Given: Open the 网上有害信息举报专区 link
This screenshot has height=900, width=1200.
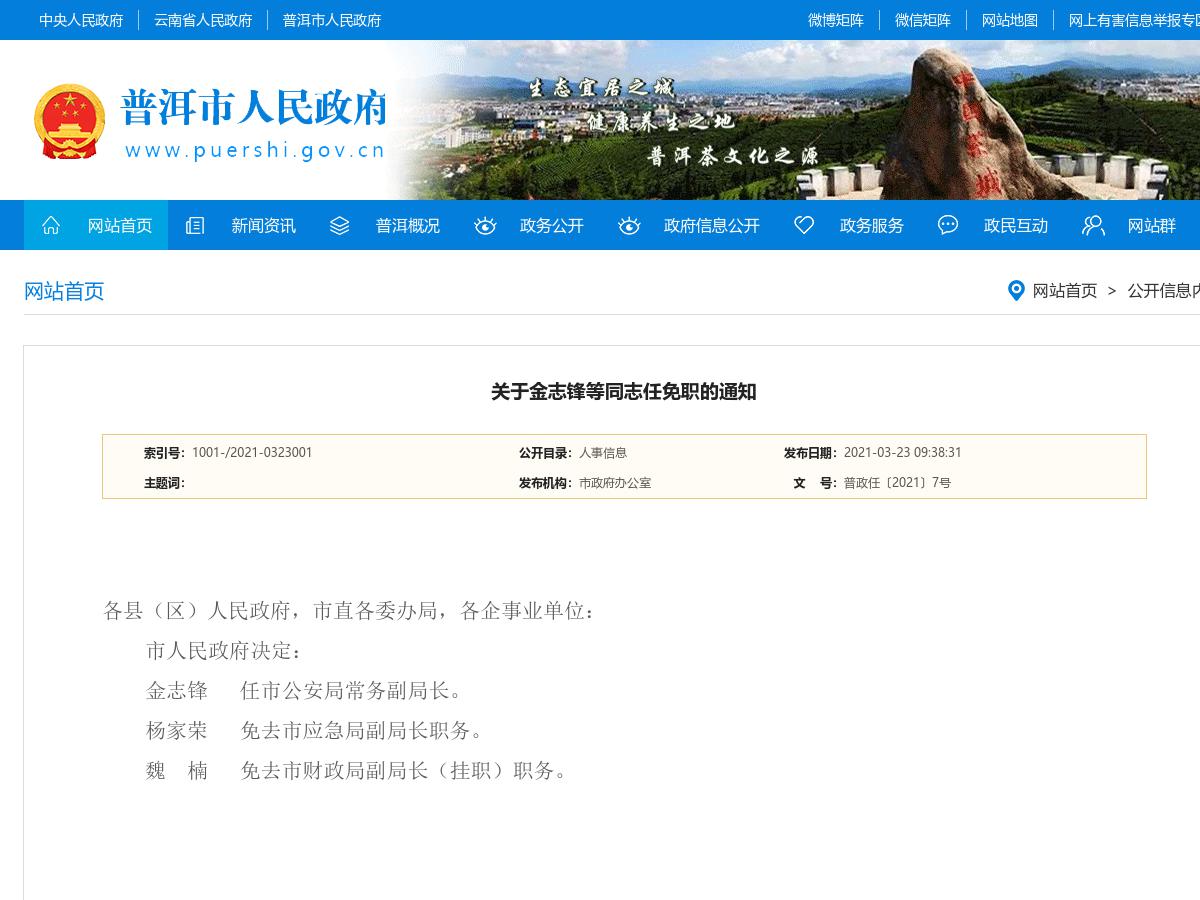Looking at the screenshot, I should pos(1135,20).
